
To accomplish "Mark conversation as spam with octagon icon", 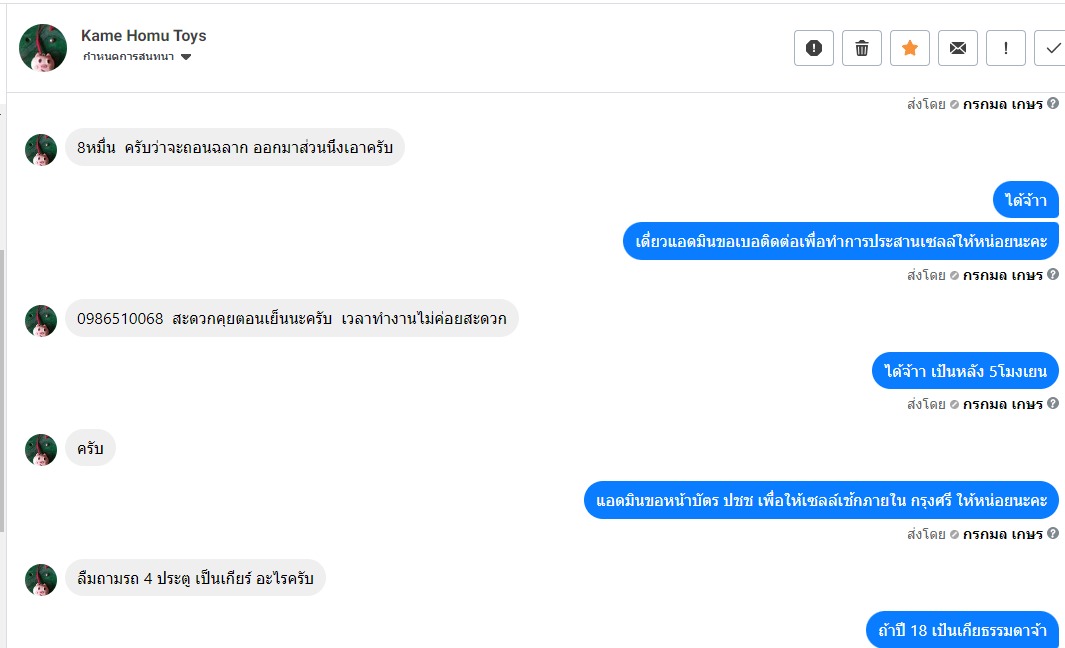I will [814, 48].
